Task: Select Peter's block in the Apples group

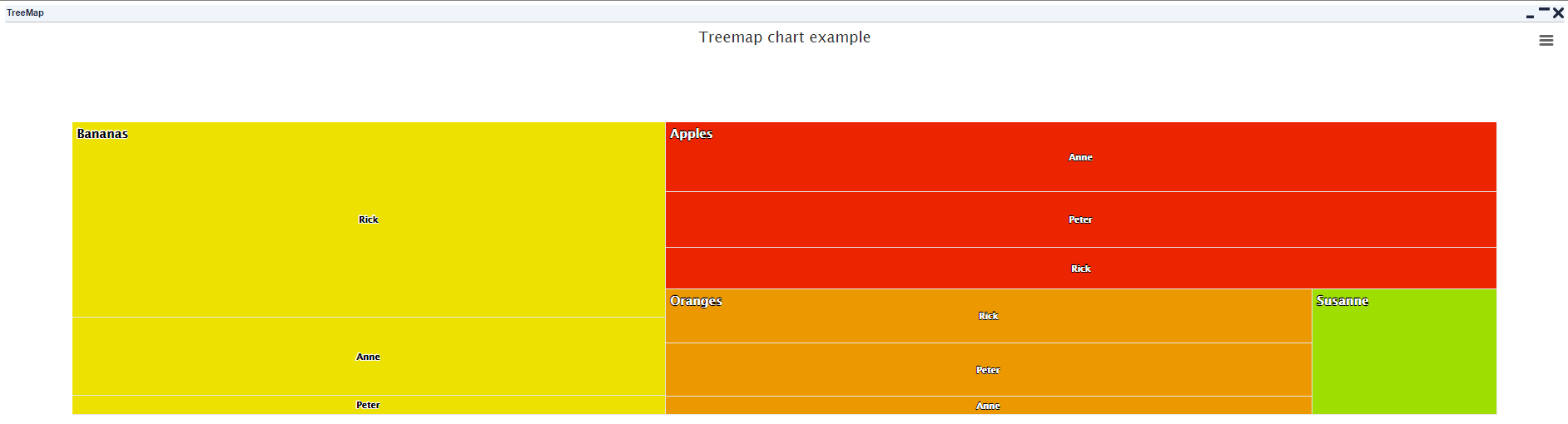Action: click(x=1080, y=219)
